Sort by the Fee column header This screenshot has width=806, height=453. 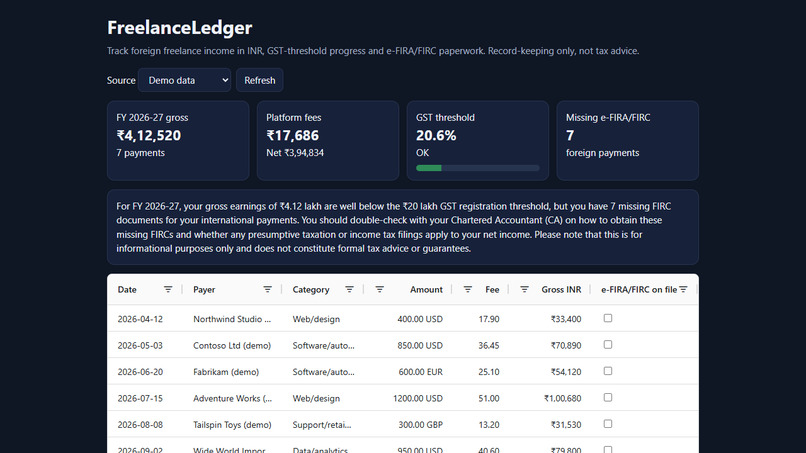[x=492, y=289]
